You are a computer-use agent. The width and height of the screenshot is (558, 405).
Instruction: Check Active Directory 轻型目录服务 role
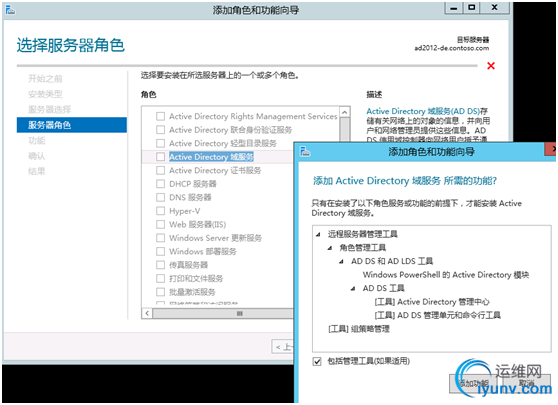pyautogui.click(x=160, y=143)
